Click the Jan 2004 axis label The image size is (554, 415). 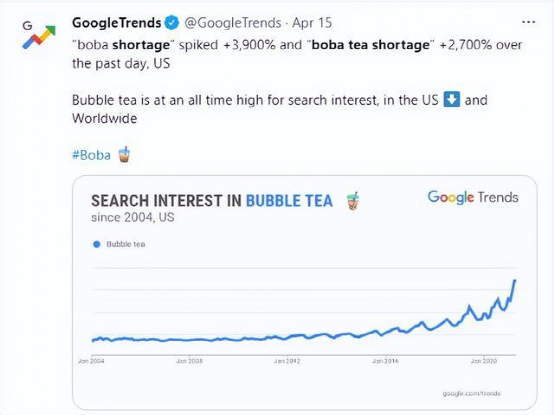pyautogui.click(x=91, y=361)
